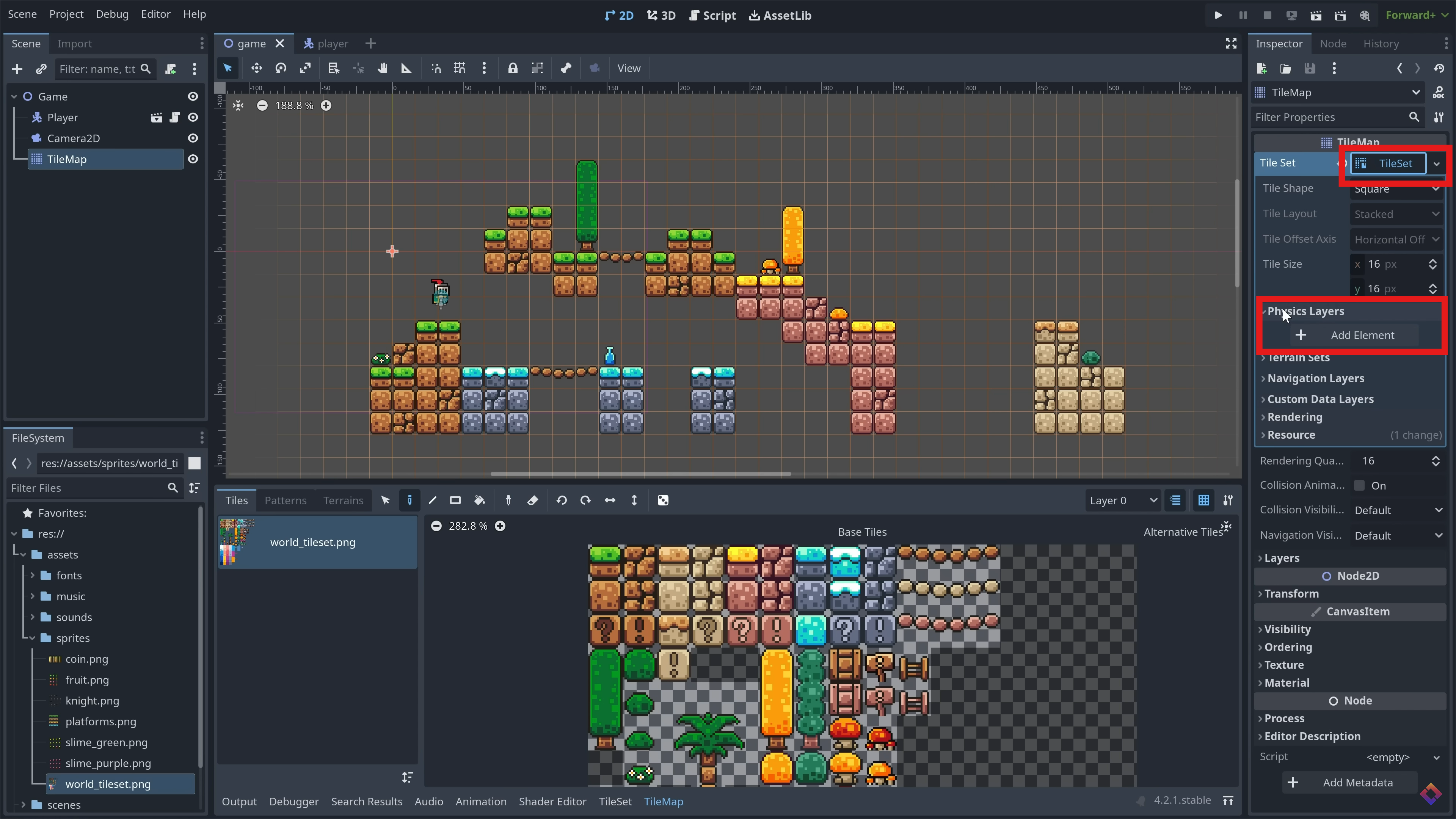Image resolution: width=1456 pixels, height=819 pixels.
Task: Toggle the TileMap grid visibility icon
Action: coord(1203,500)
